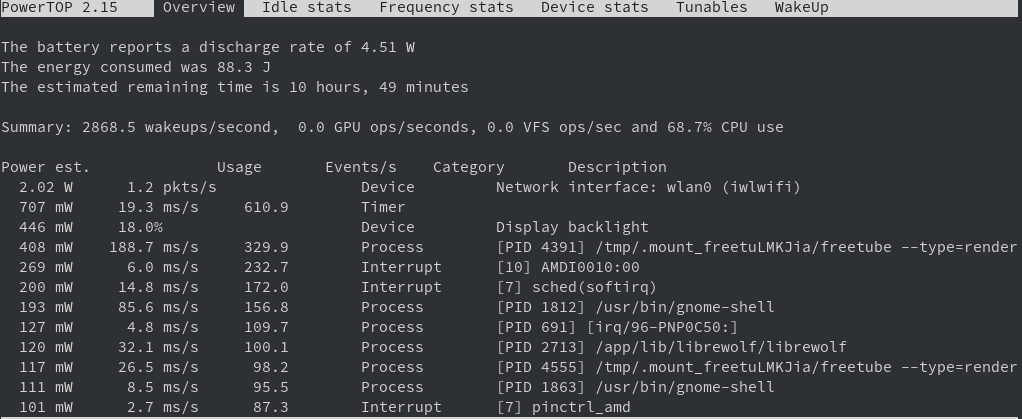1022x419 pixels.
Task: Switch to the Overview tab
Action: click(198, 8)
